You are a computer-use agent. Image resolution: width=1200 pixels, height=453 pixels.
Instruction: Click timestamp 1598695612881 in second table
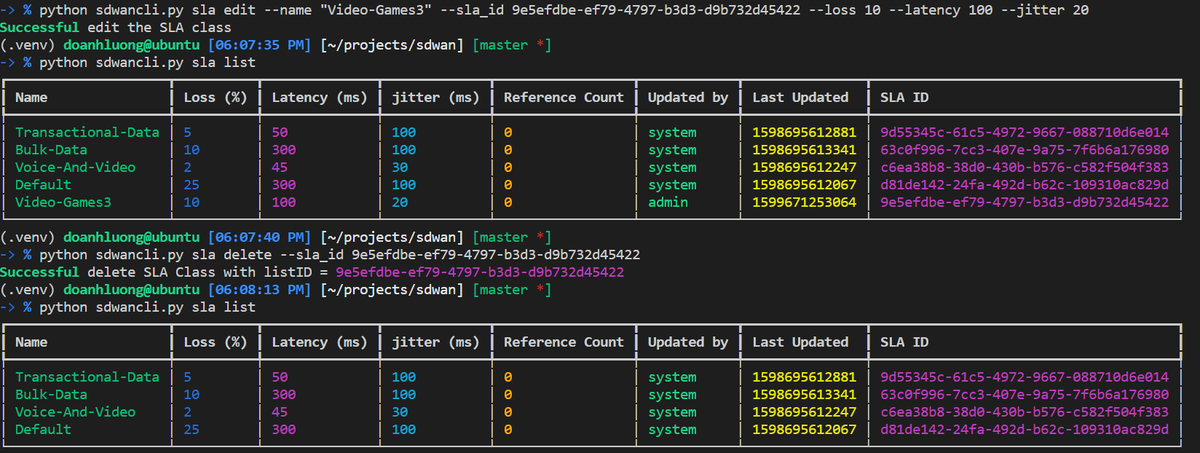pyautogui.click(x=804, y=377)
